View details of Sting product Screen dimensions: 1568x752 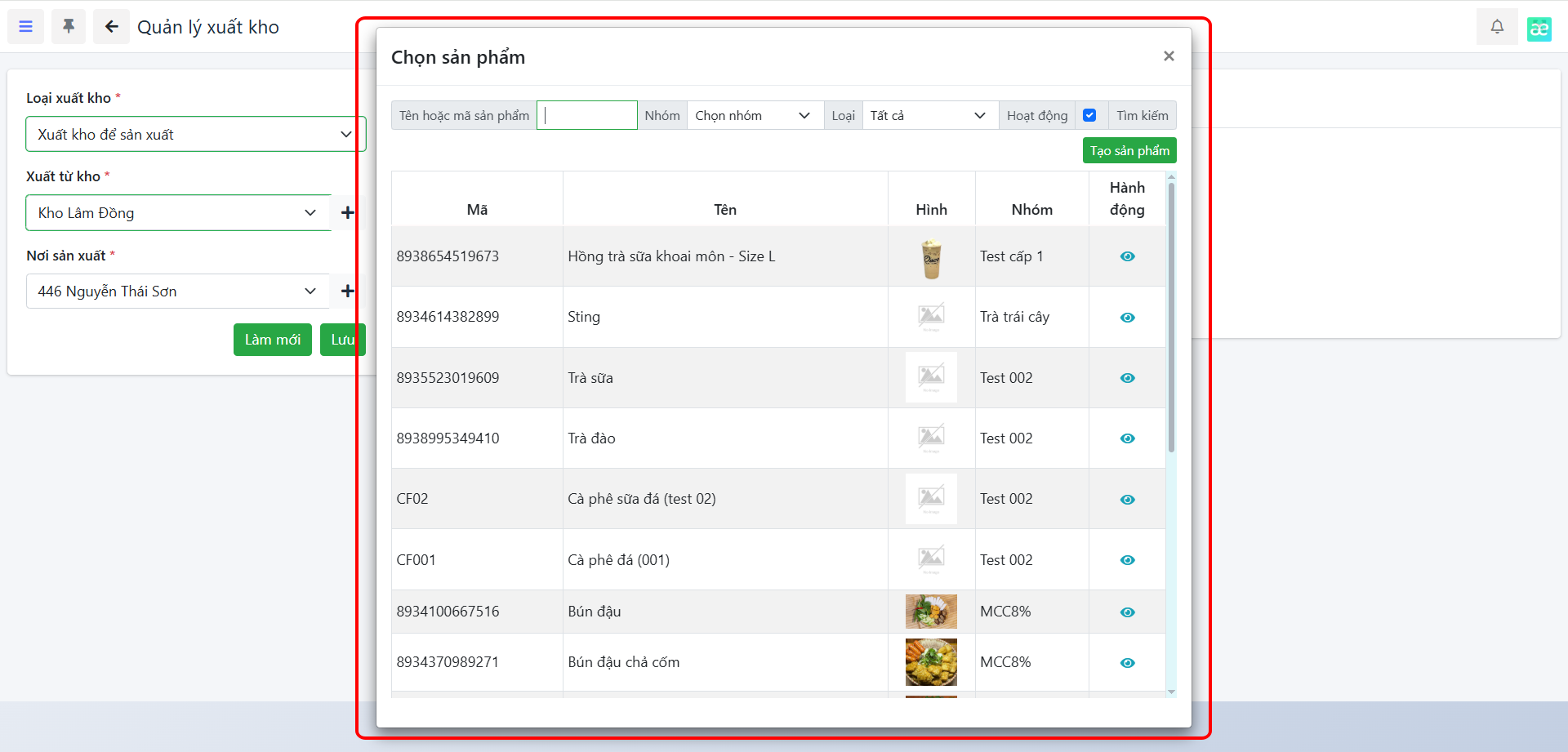pyautogui.click(x=1127, y=318)
